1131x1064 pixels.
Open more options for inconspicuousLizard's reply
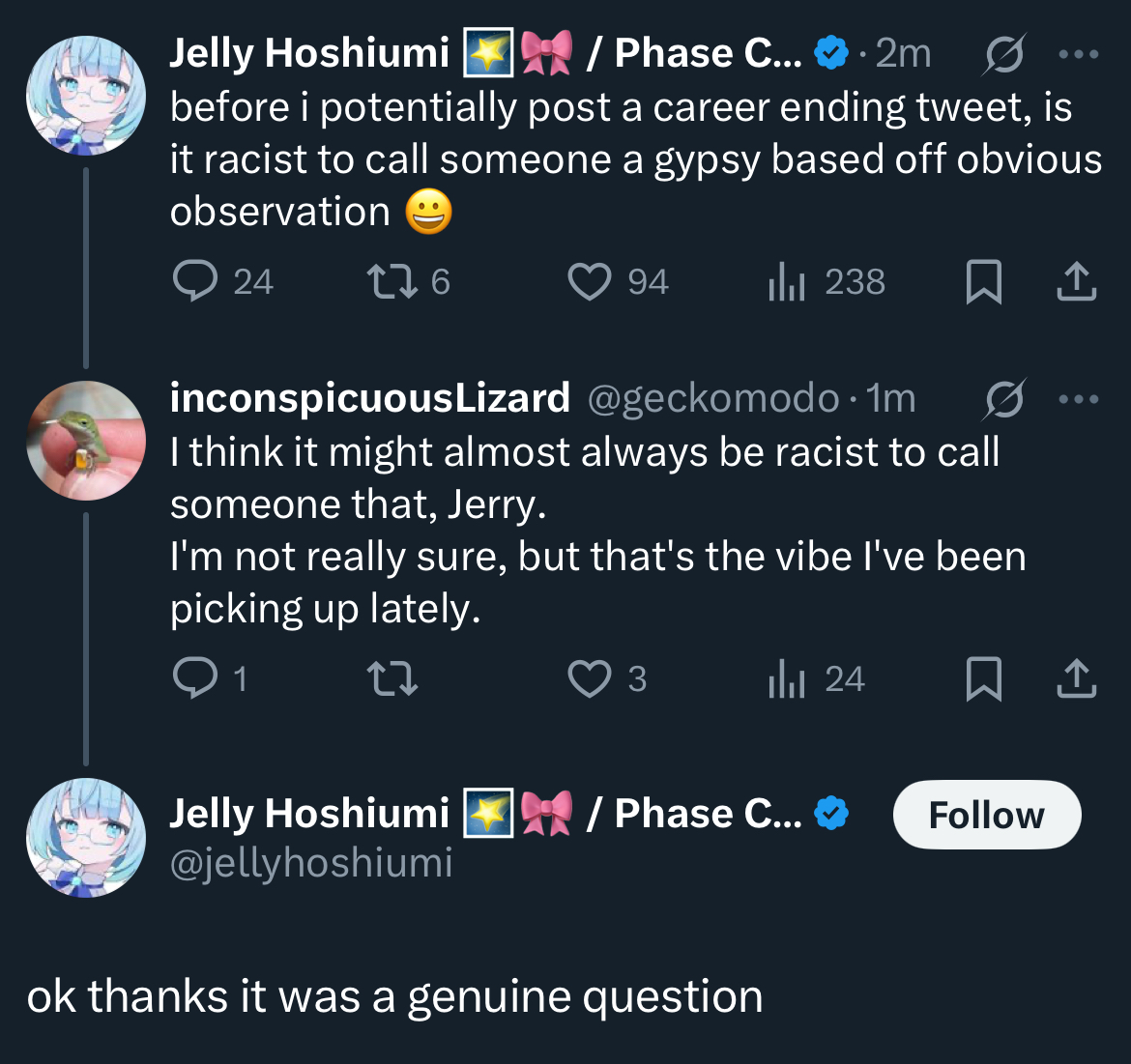tap(1079, 399)
